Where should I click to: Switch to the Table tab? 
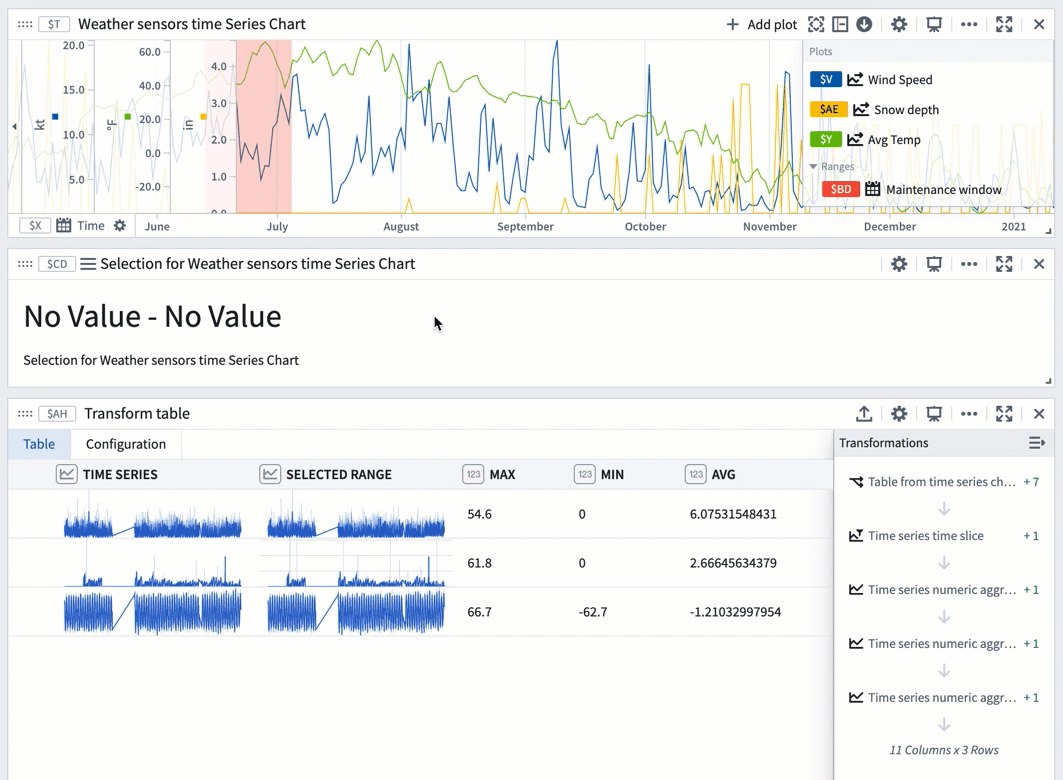pyautogui.click(x=39, y=444)
